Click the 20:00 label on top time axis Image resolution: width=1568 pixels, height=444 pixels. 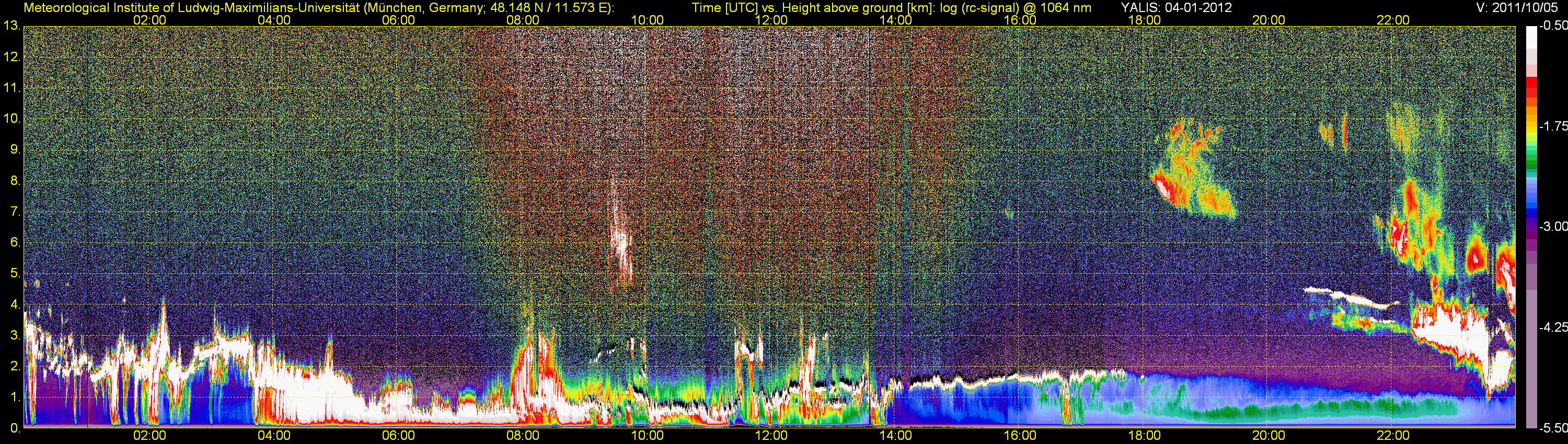pos(1269,20)
